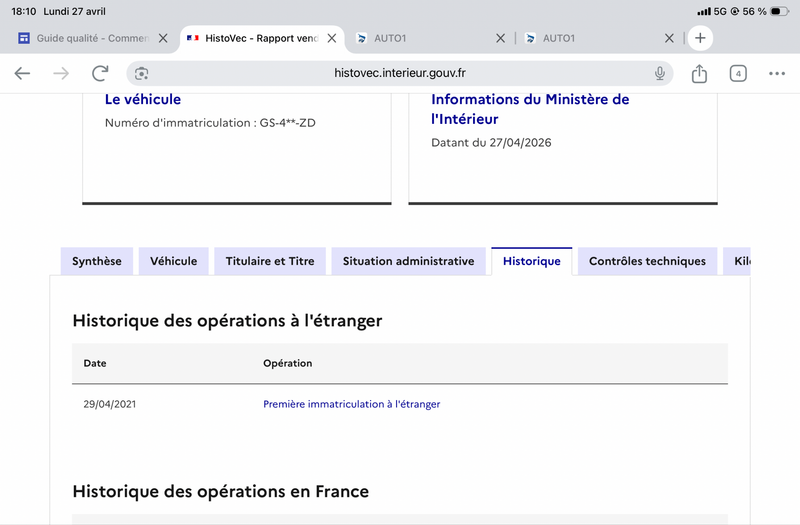Show the open tabs counter
800x525 pixels.
[x=738, y=73]
